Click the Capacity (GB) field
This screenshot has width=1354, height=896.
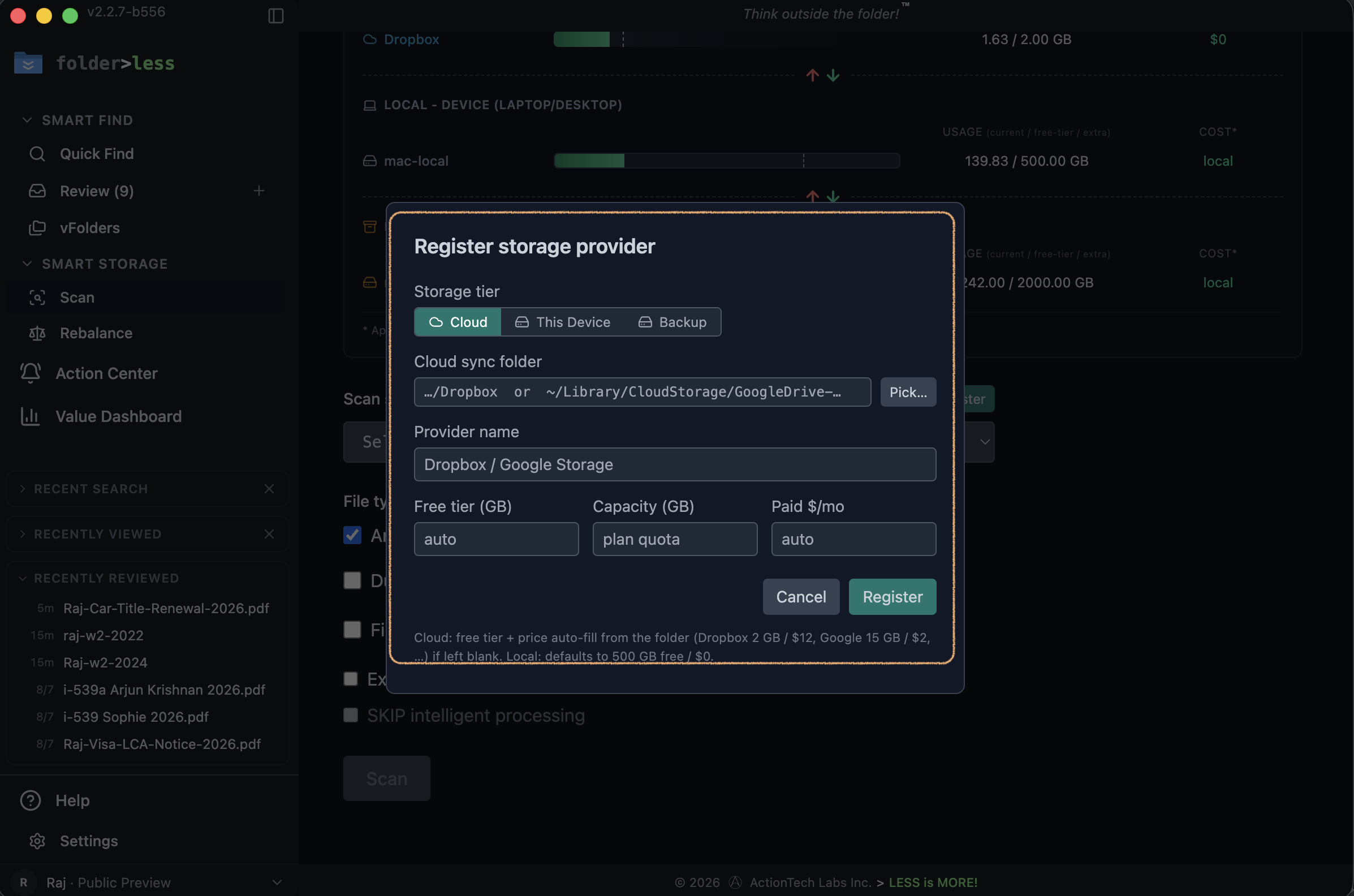675,540
